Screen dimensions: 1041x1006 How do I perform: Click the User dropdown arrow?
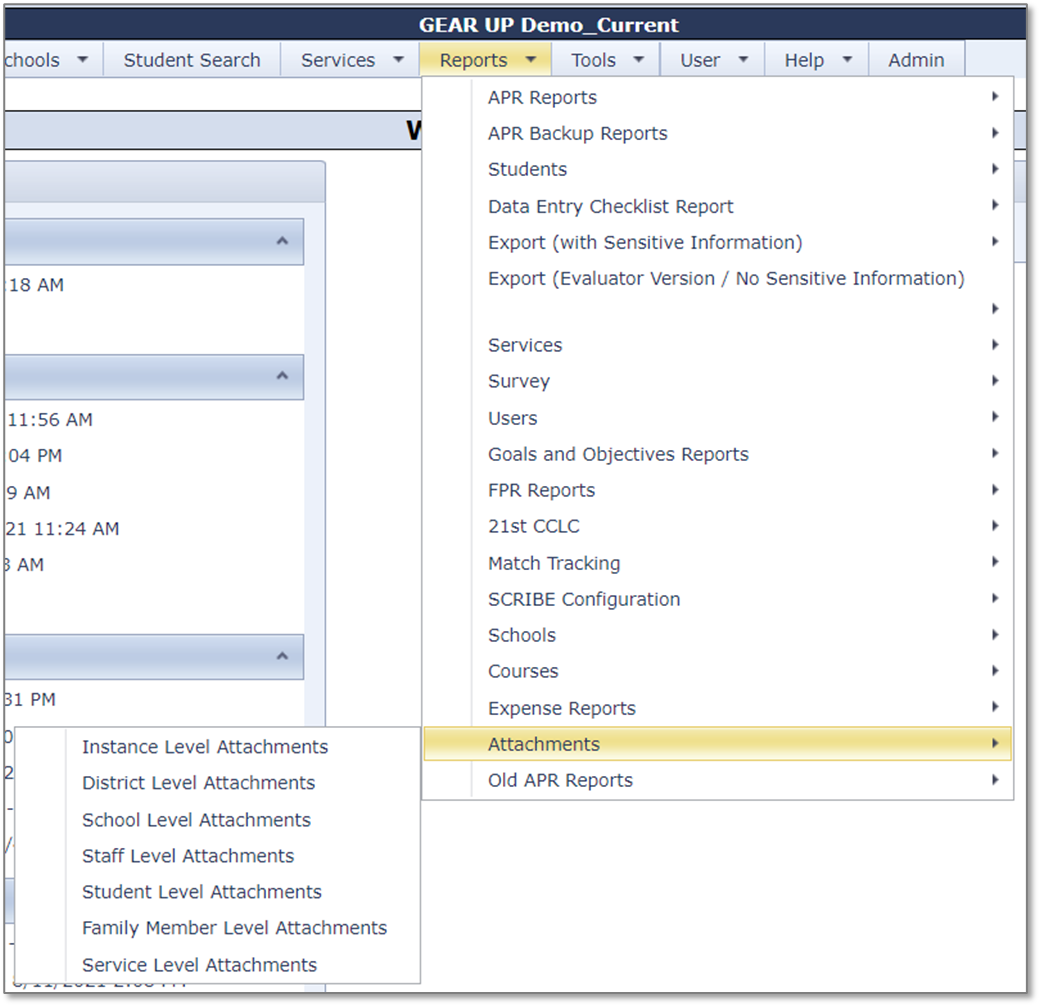click(x=744, y=60)
